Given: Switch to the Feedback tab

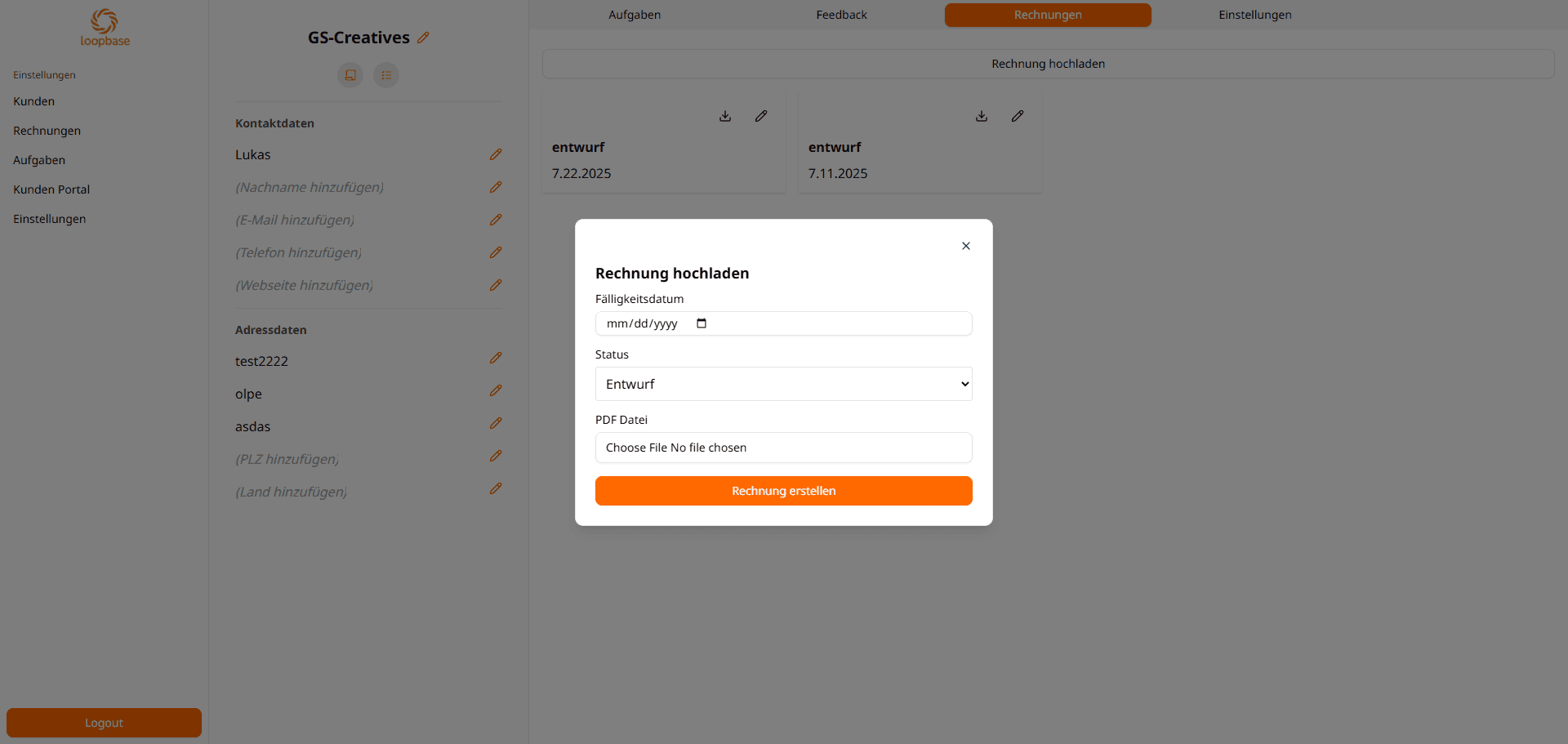Looking at the screenshot, I should pyautogui.click(x=840, y=15).
